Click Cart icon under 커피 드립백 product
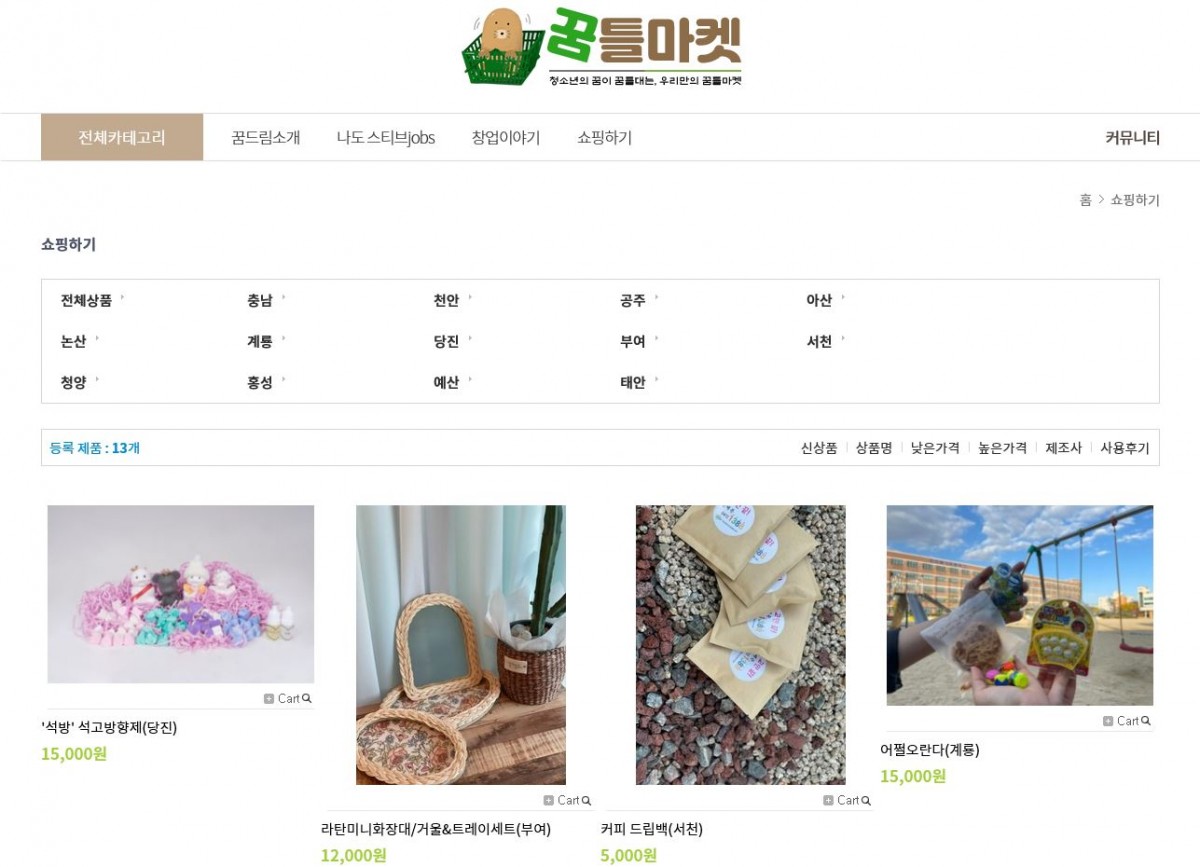This screenshot has width=1200, height=867. click(x=847, y=800)
